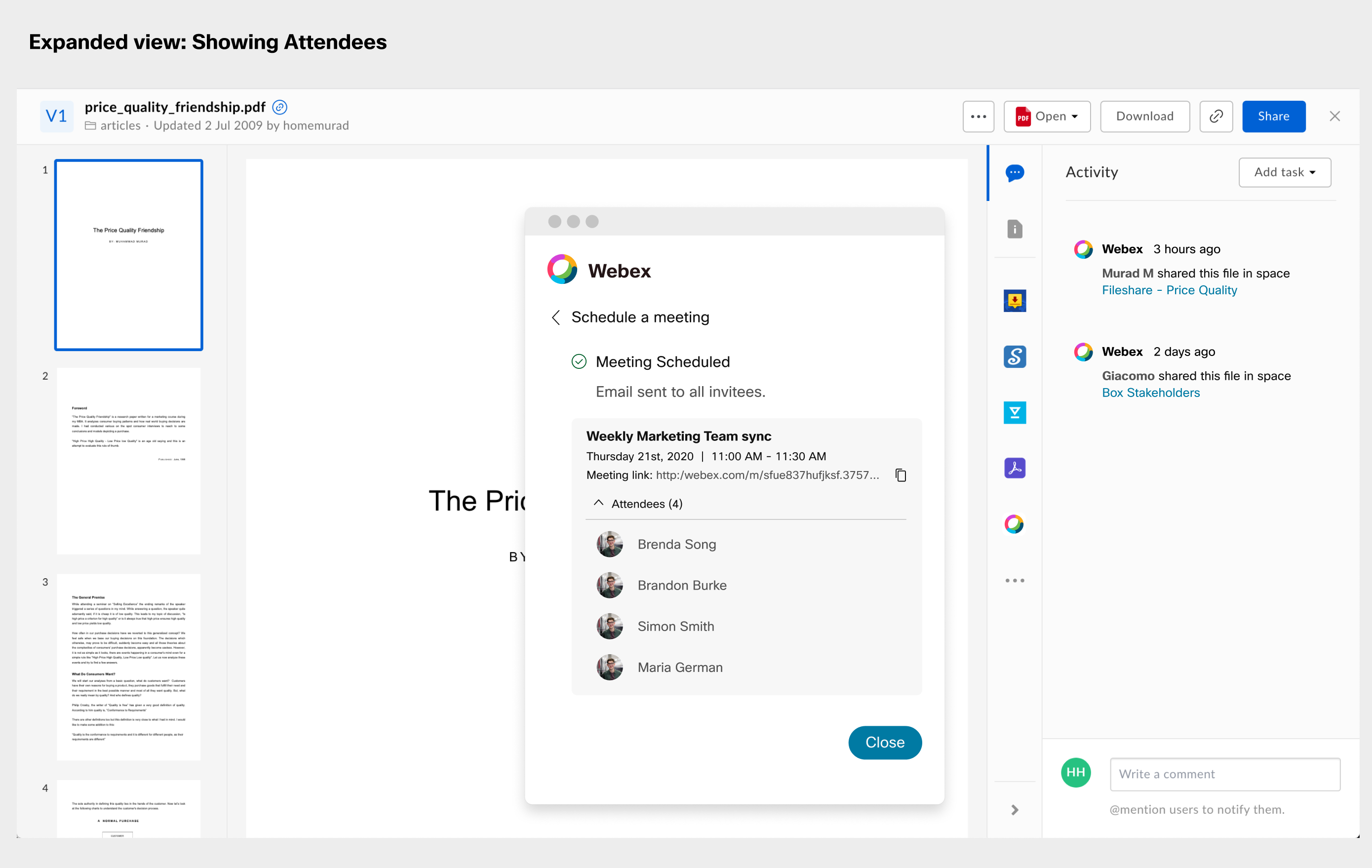Select page 1 thumbnail
The height and width of the screenshot is (868, 1372).
pyautogui.click(x=129, y=255)
